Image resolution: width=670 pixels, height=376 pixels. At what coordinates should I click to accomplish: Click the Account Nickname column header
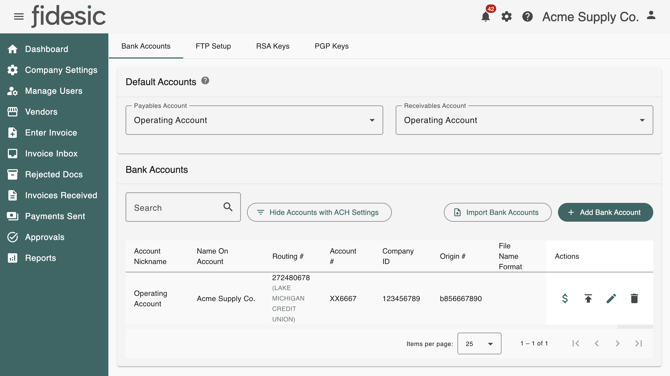(x=150, y=256)
